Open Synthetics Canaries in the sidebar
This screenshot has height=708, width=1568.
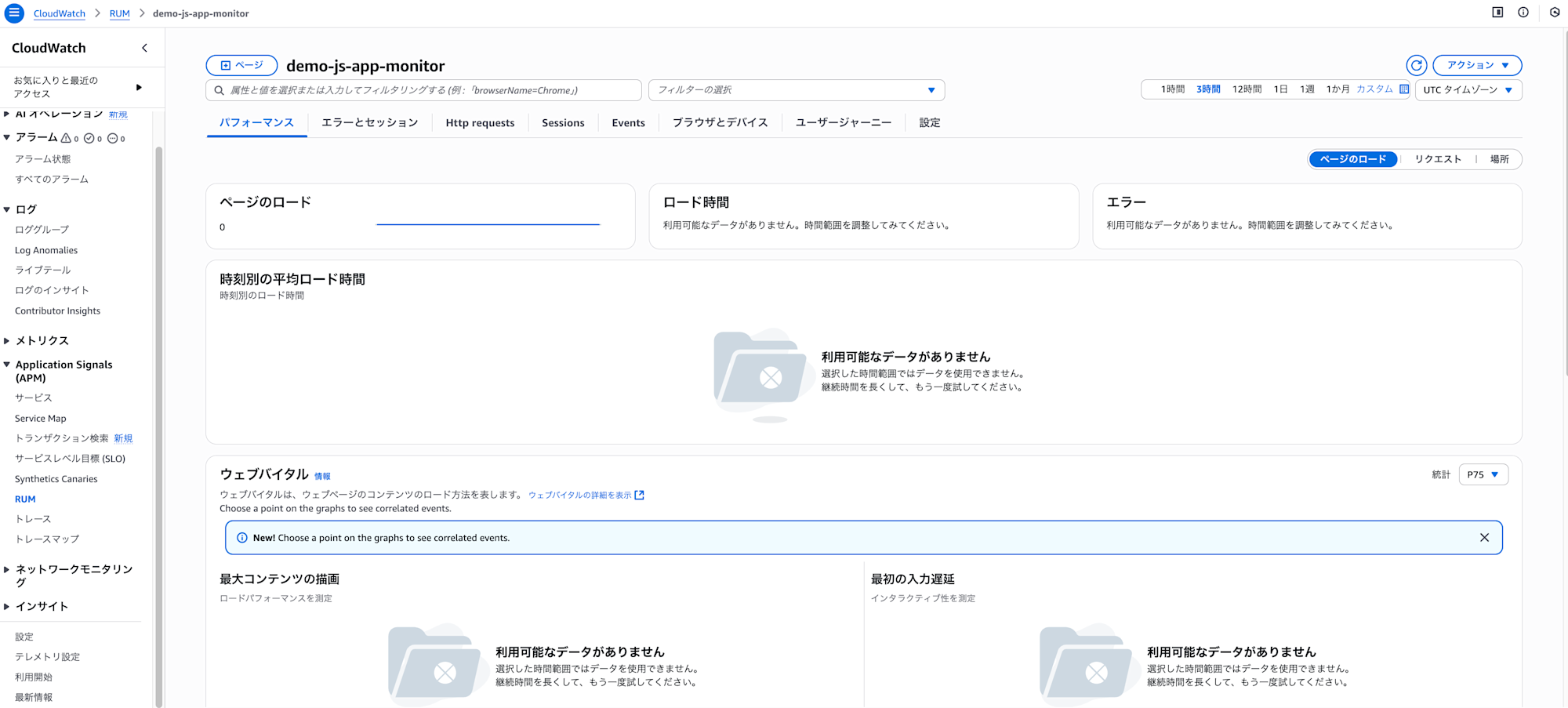coord(56,479)
